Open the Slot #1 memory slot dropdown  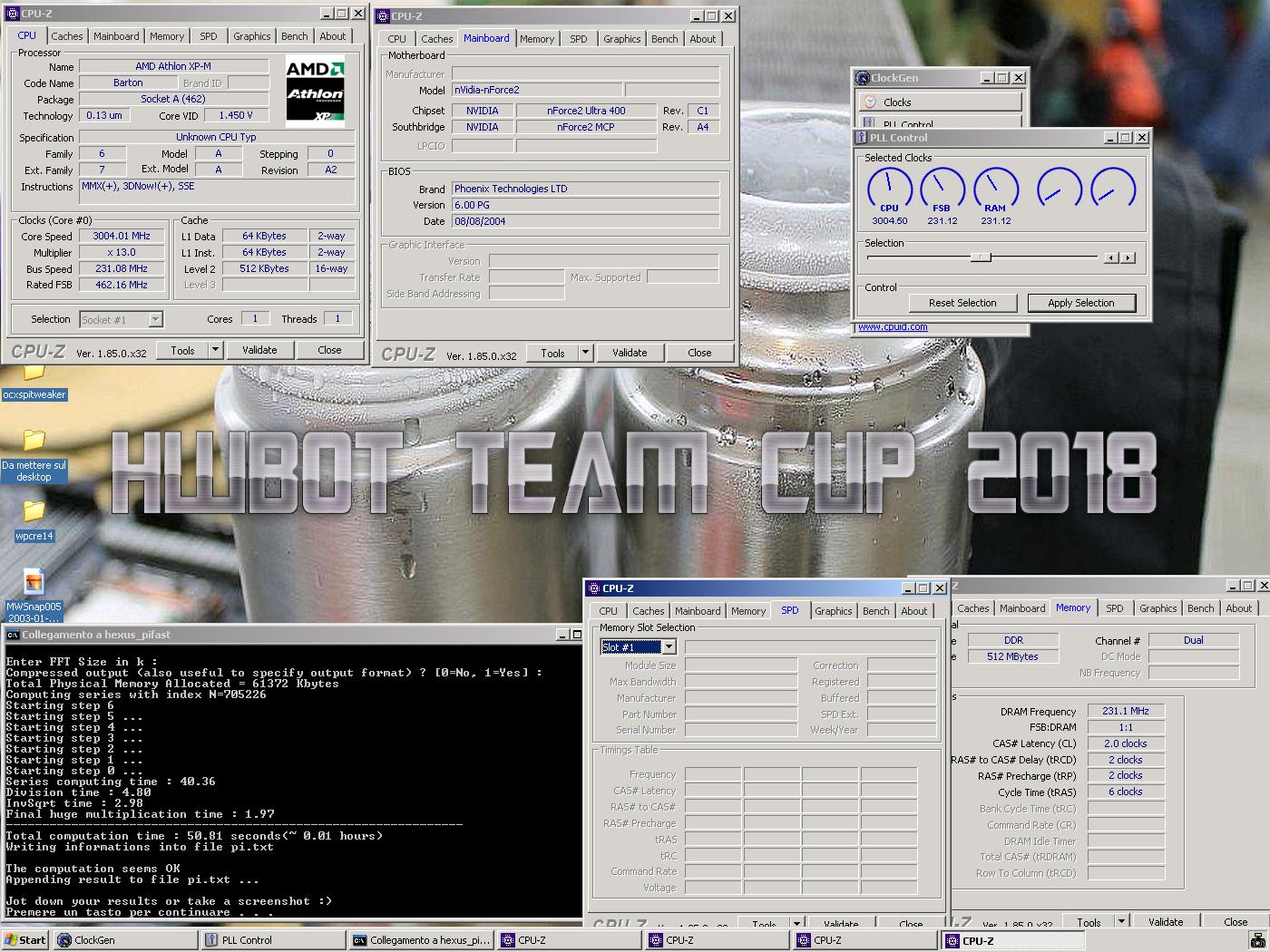point(669,646)
